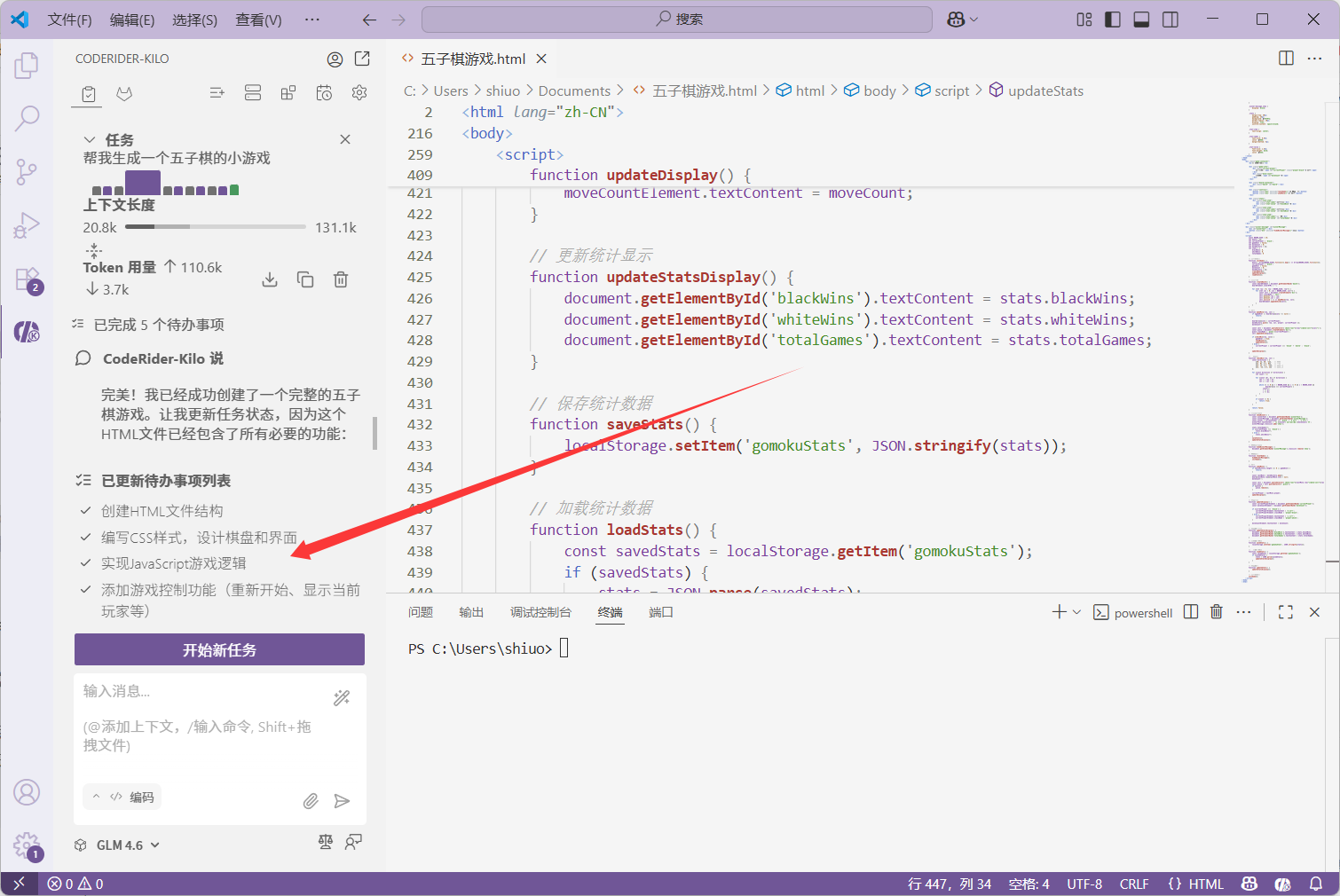Open the Explorer view in activity bar
The width and height of the screenshot is (1340, 896).
coord(27,65)
